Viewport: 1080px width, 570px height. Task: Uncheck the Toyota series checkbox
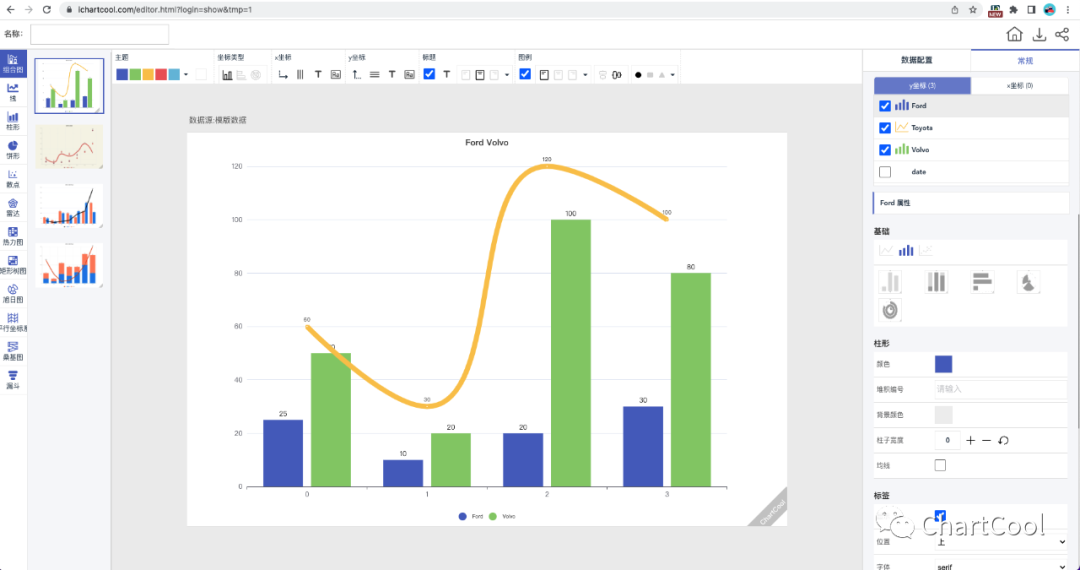(x=885, y=128)
